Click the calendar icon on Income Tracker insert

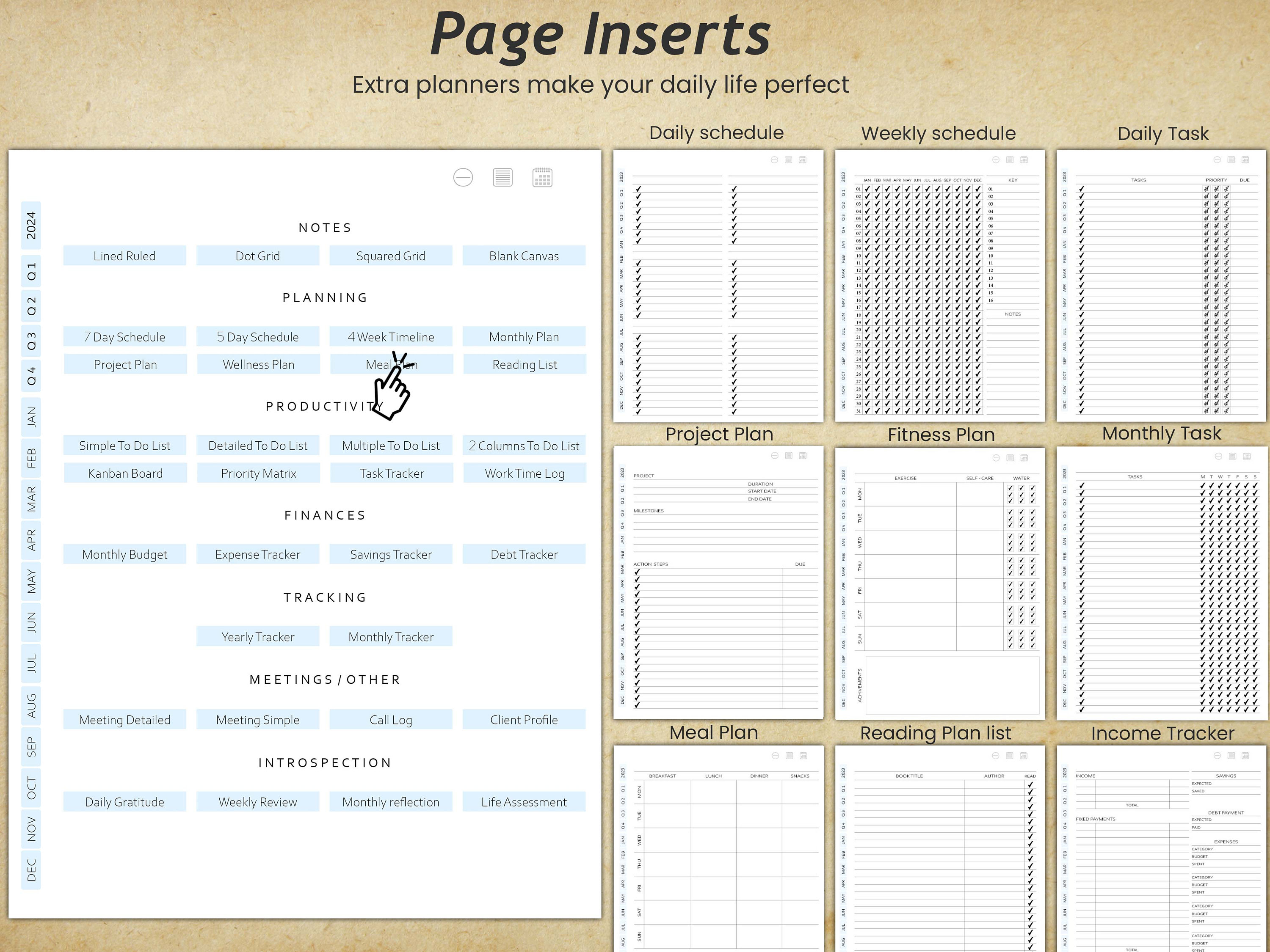coord(1245,756)
